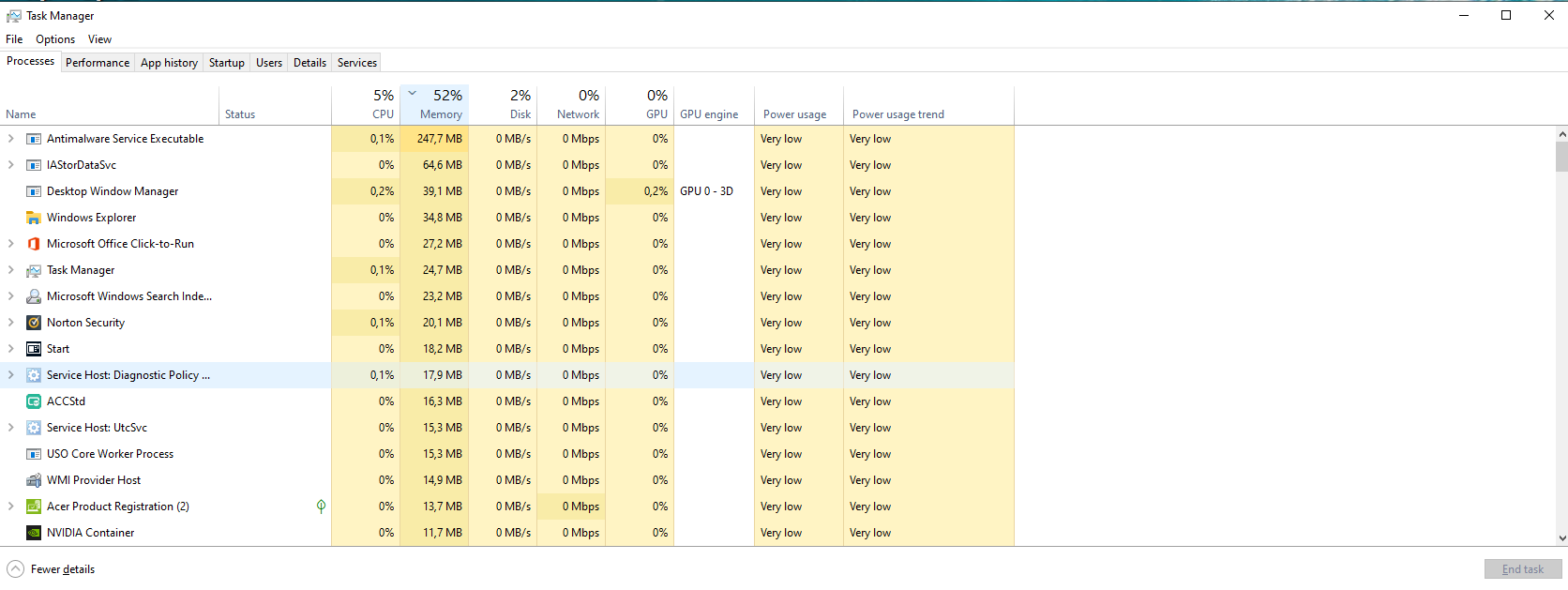Viewport: 1568px width, 590px height.
Task: Expand the Start process group
Action: click(x=10, y=349)
